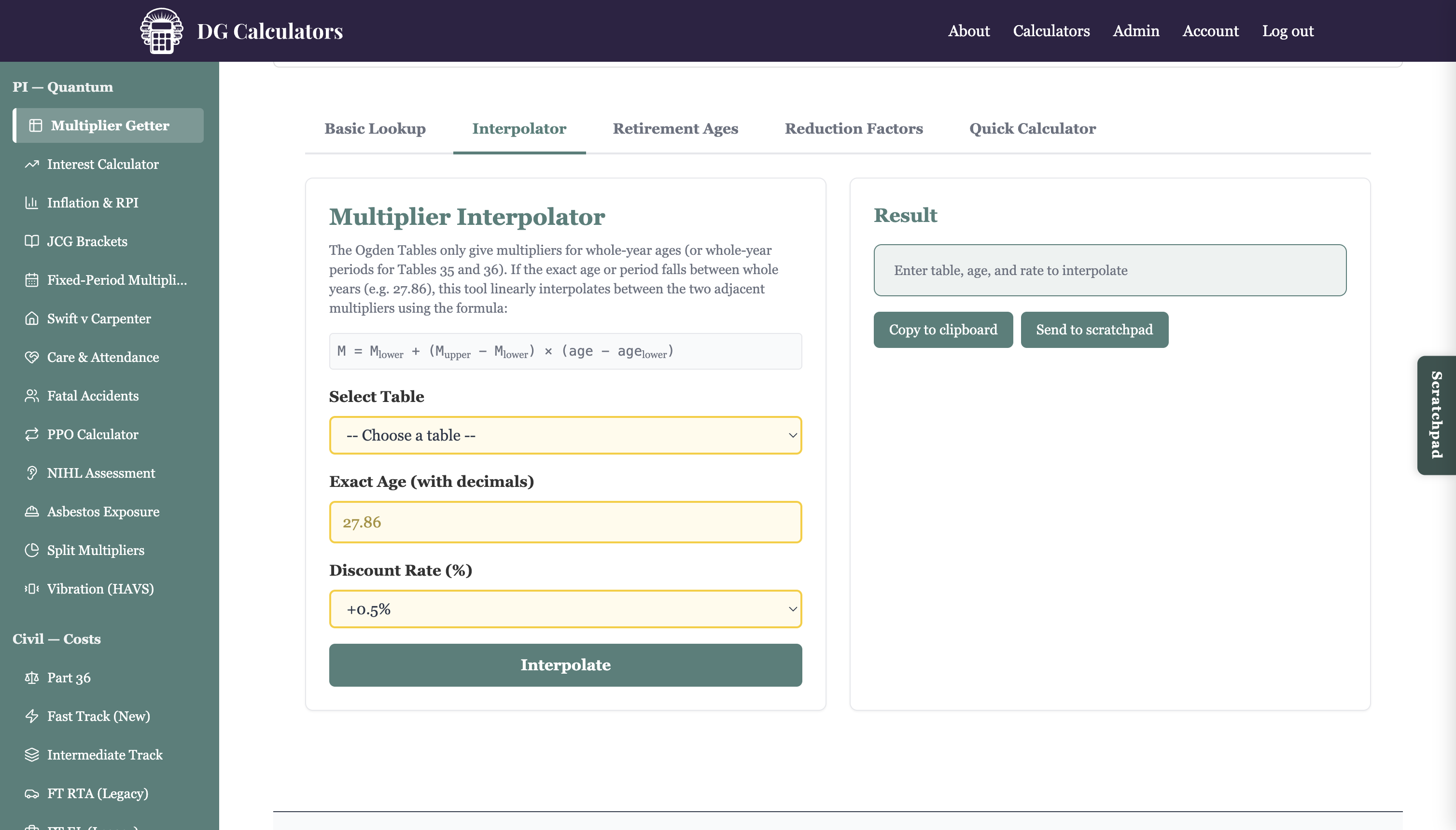Focus the Exact Age input field
The width and height of the screenshot is (1456, 830).
565,522
